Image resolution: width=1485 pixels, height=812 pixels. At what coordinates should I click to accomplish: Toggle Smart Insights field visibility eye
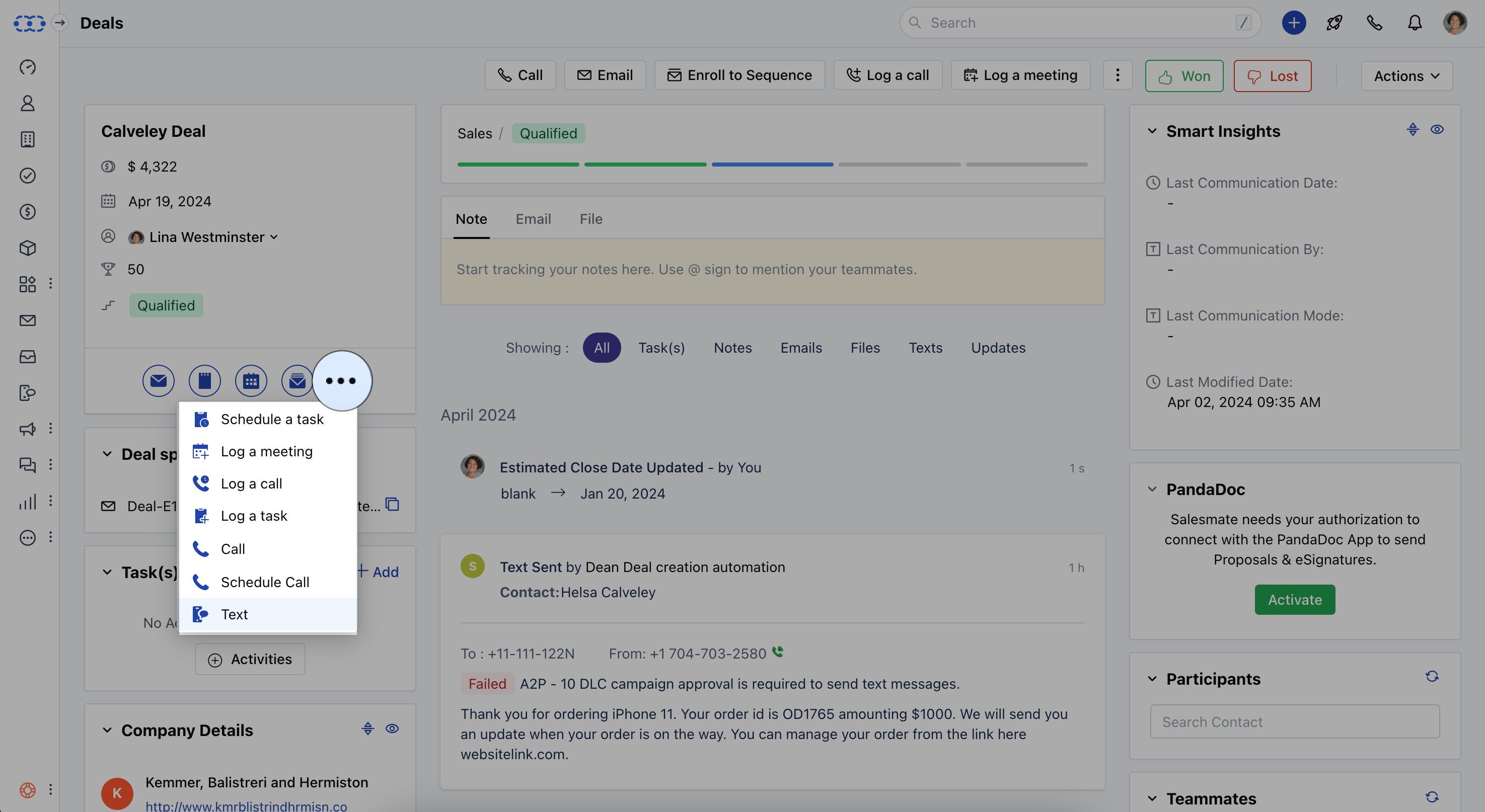tap(1437, 130)
